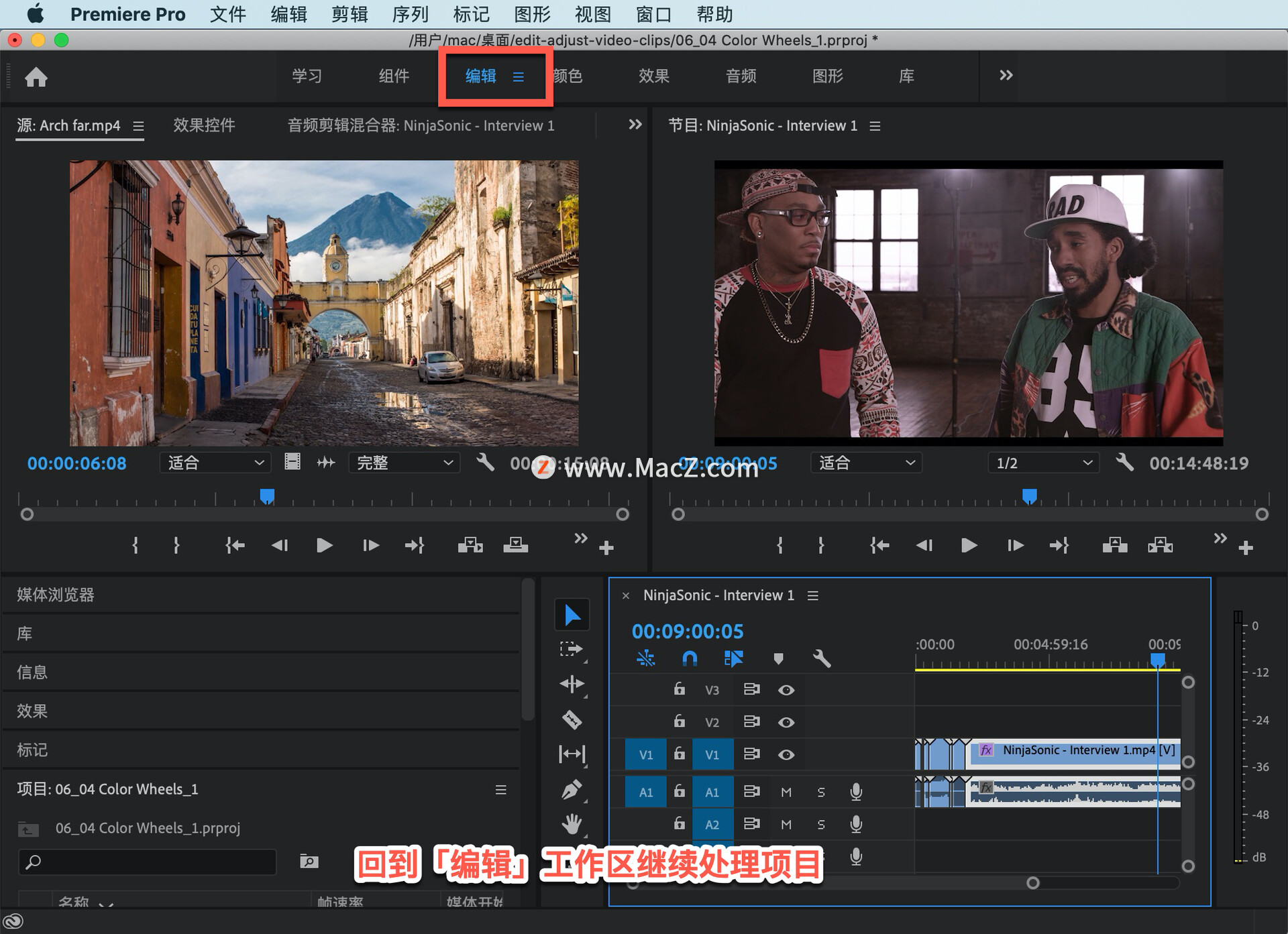Add a marker in the timeline panel

click(x=778, y=658)
